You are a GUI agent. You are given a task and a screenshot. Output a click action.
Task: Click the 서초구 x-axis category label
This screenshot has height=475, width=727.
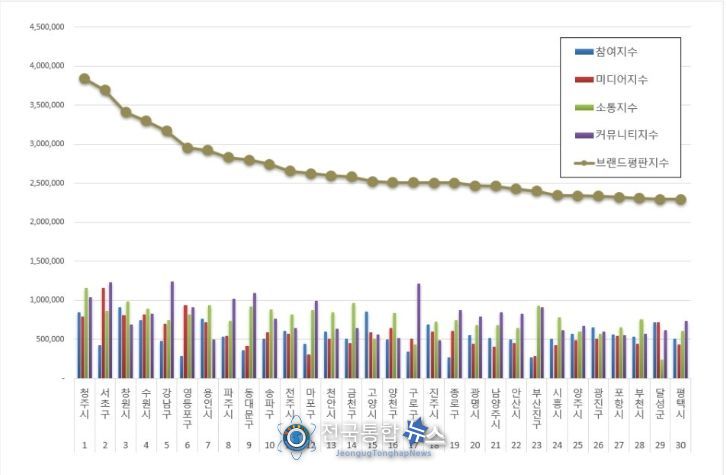[105, 399]
